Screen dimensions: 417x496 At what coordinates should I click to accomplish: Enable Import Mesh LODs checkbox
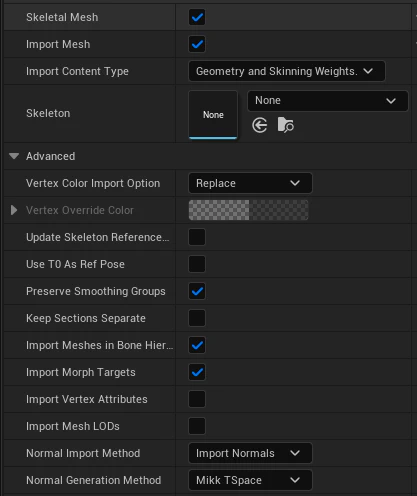pyautogui.click(x=197, y=426)
